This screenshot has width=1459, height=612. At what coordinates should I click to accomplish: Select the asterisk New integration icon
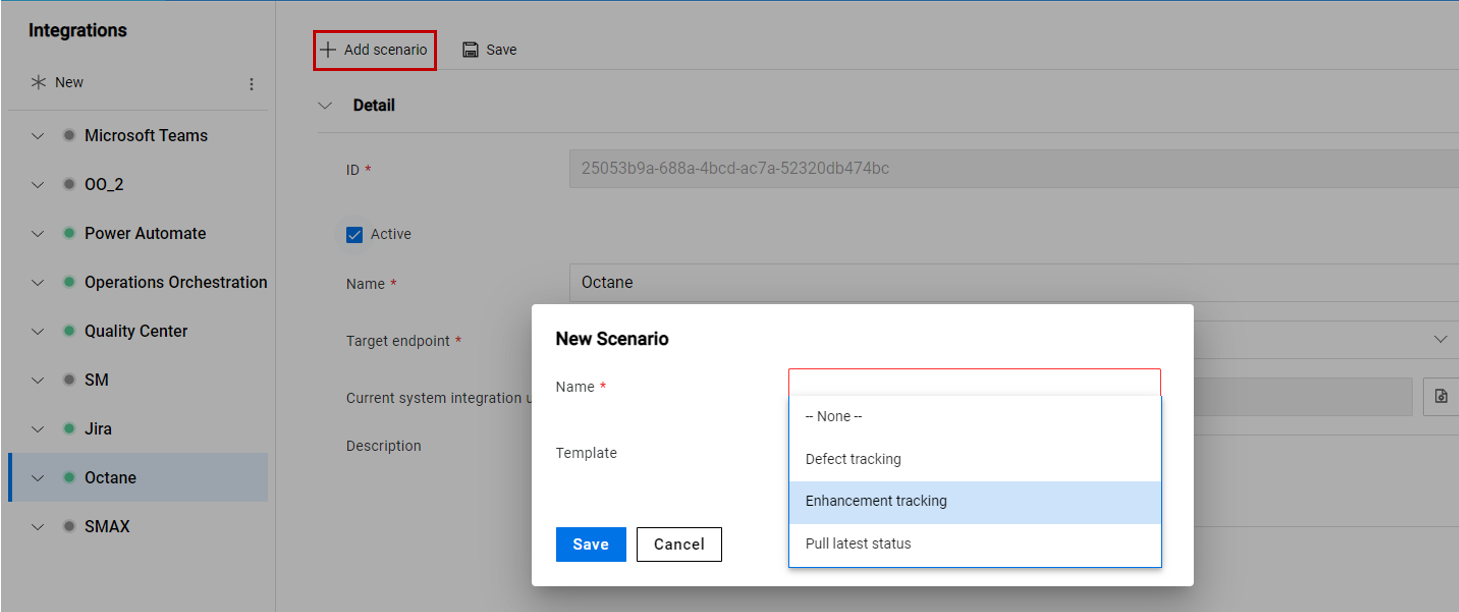[37, 82]
